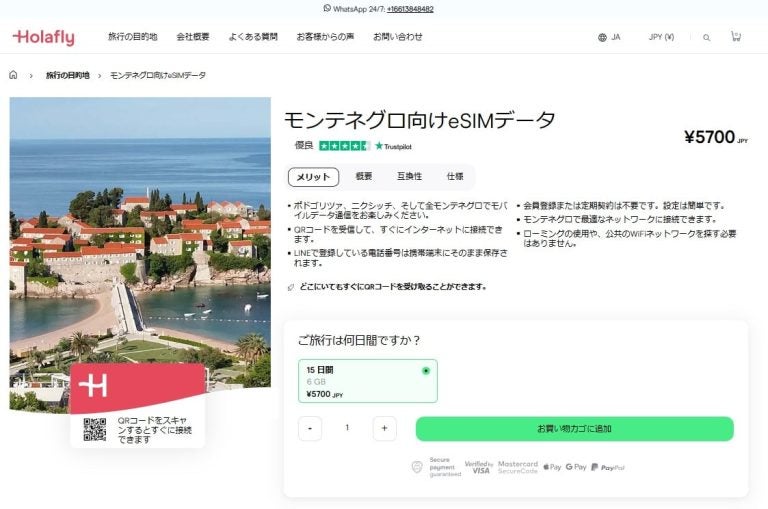This screenshot has height=509, width=768.
Task: Click モンテネグロ向けeSIMデータ breadcrumb text
Action: pos(158,75)
